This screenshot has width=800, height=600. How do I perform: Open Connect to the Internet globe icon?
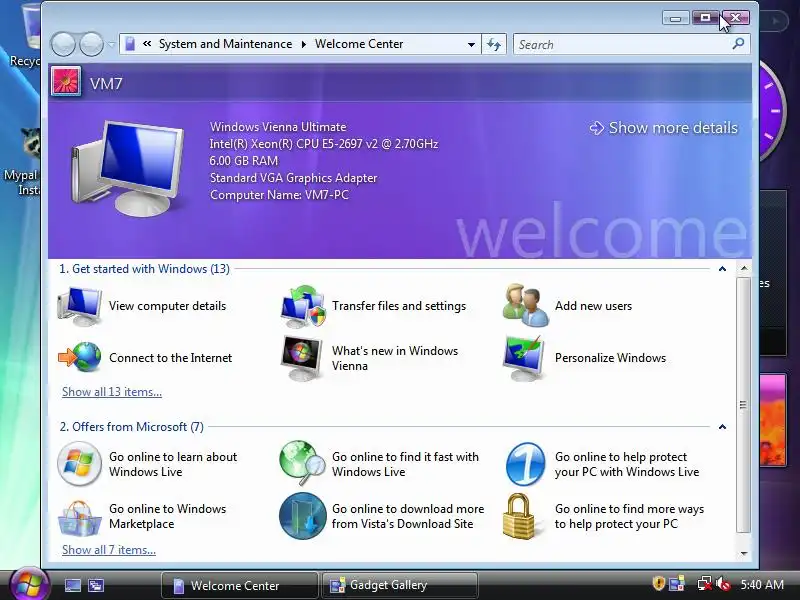click(80, 357)
